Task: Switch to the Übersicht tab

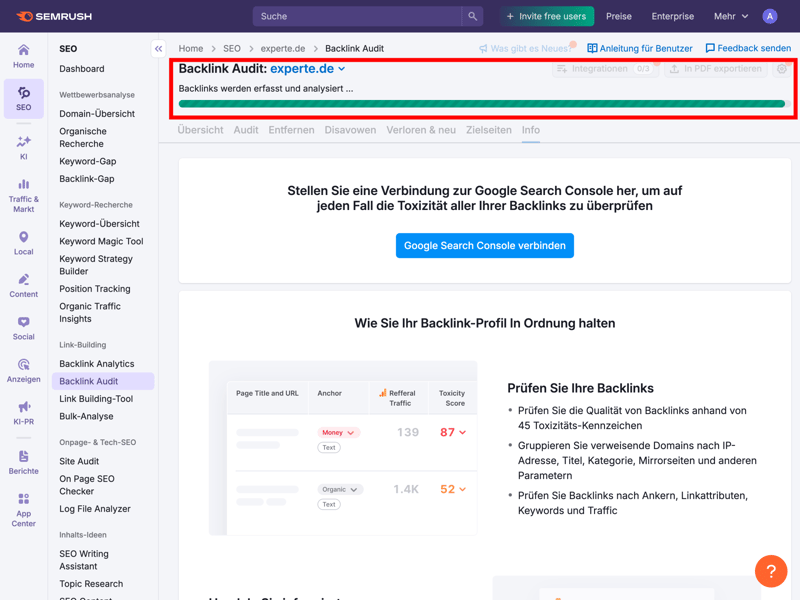Action: pos(200,130)
